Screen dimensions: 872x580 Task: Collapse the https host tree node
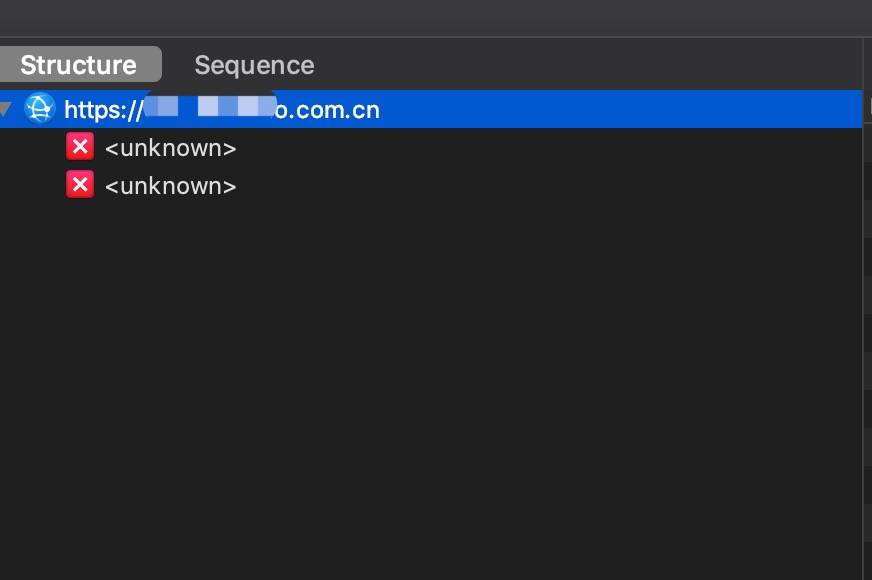pos(6,108)
